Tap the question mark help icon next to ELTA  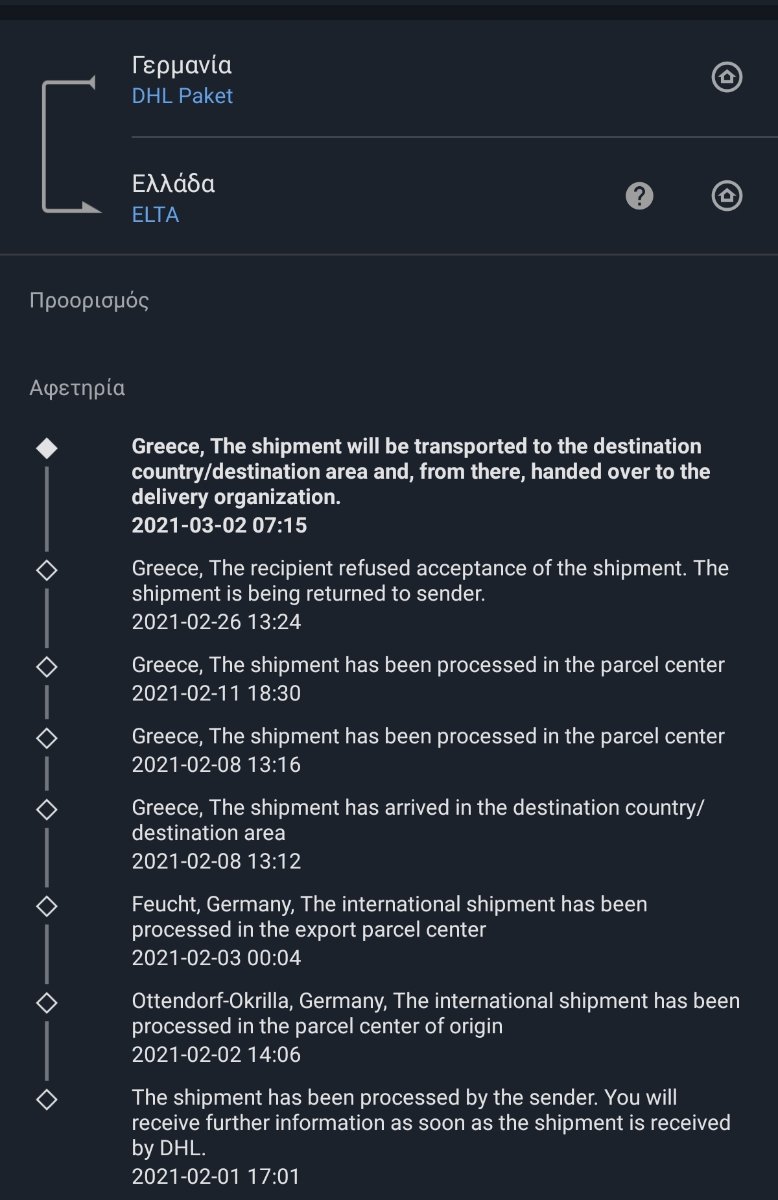tap(639, 196)
